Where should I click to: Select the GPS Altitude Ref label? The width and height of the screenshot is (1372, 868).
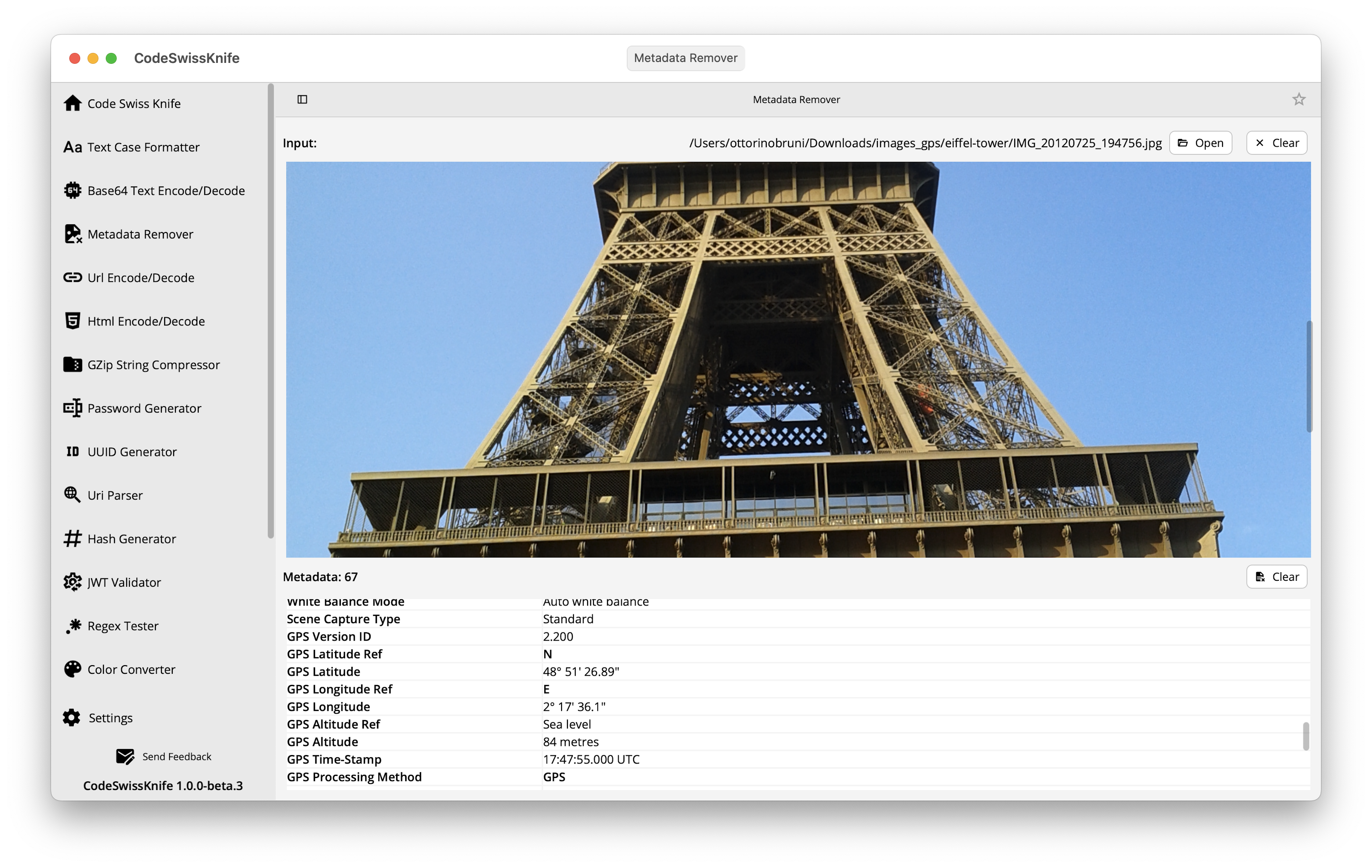pos(333,724)
